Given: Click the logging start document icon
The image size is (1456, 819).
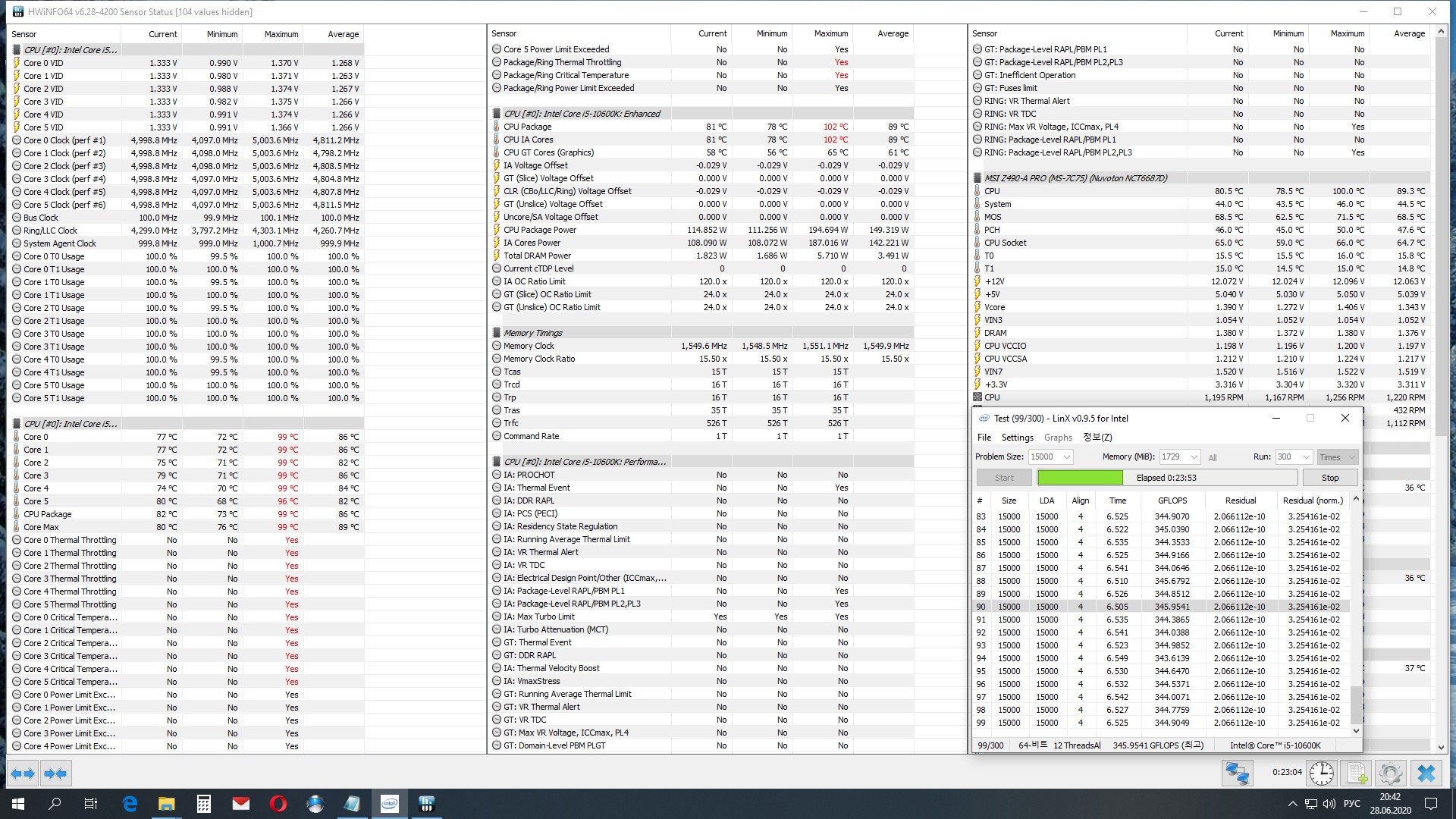Looking at the screenshot, I should pyautogui.click(x=1357, y=773).
